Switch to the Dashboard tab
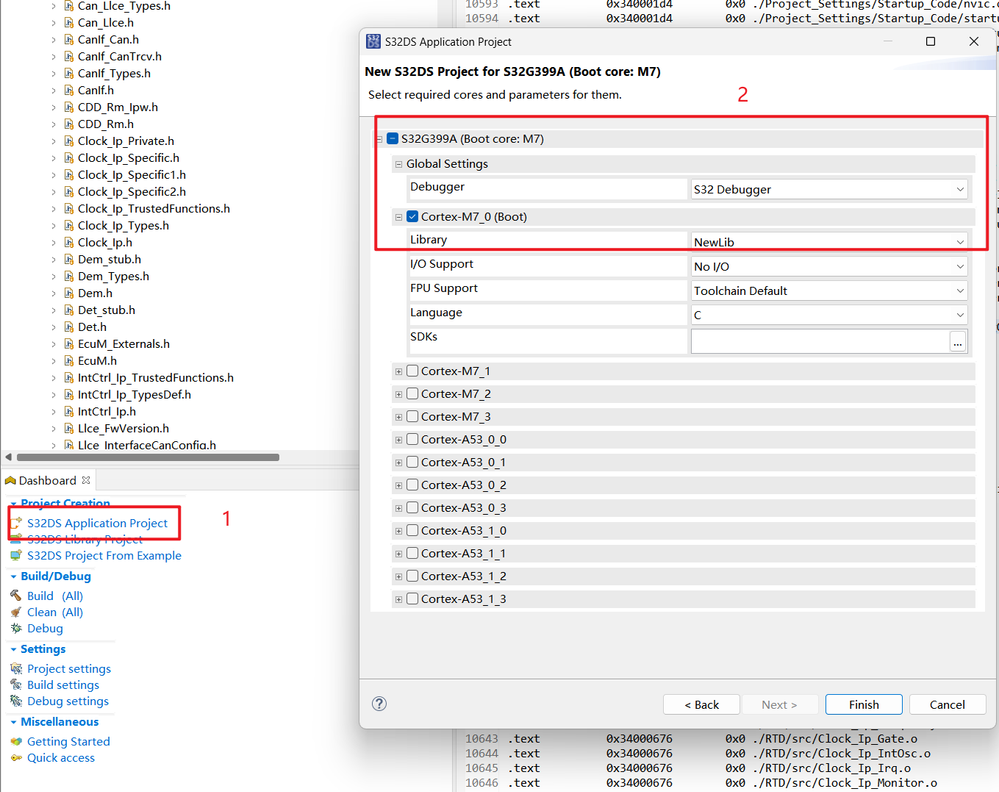Screen dimensions: 999x792 47,480
